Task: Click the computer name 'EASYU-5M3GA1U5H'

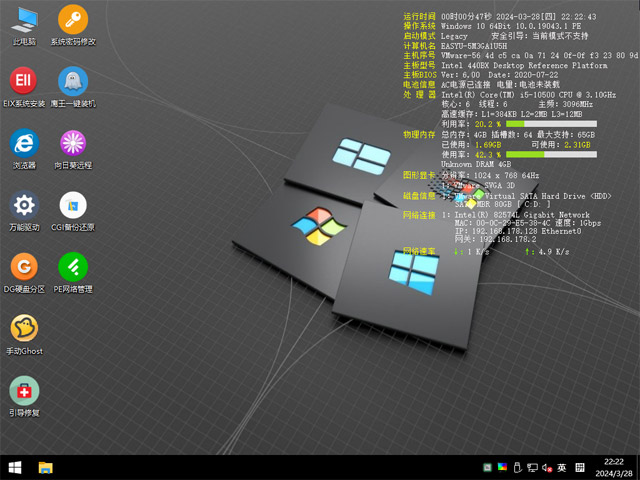Action: (x=474, y=46)
